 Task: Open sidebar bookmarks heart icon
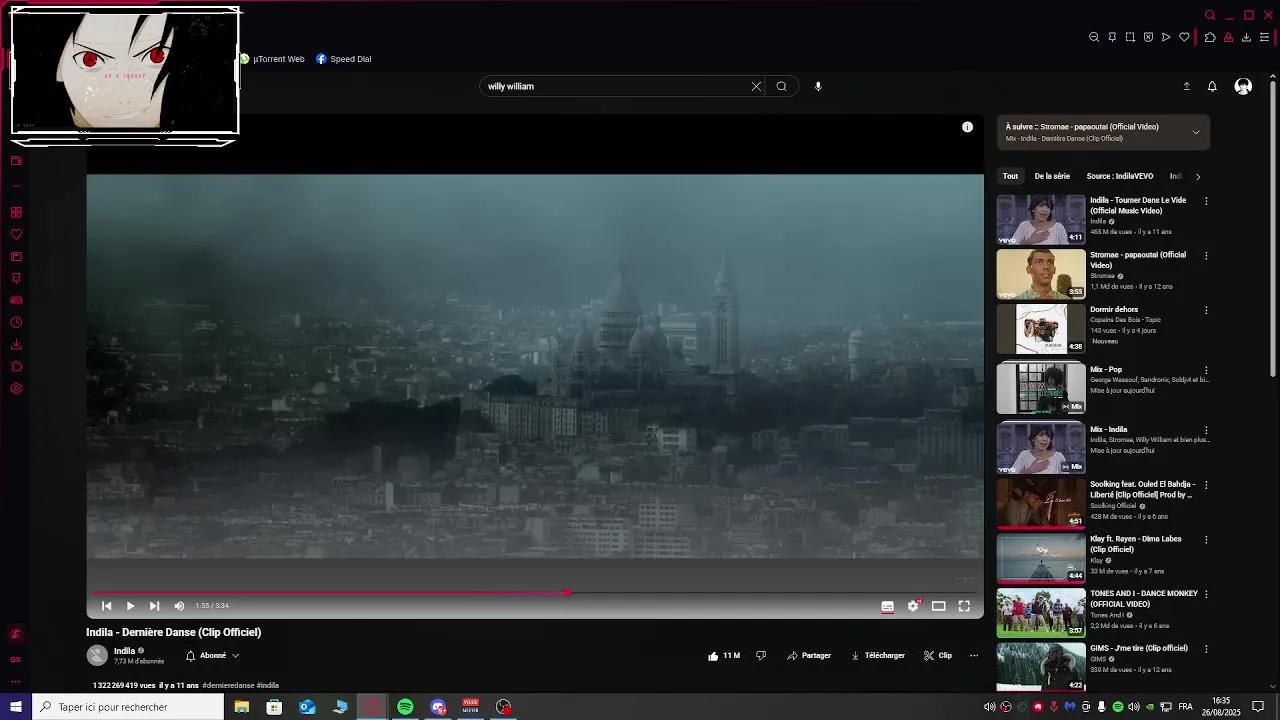click(x=16, y=234)
